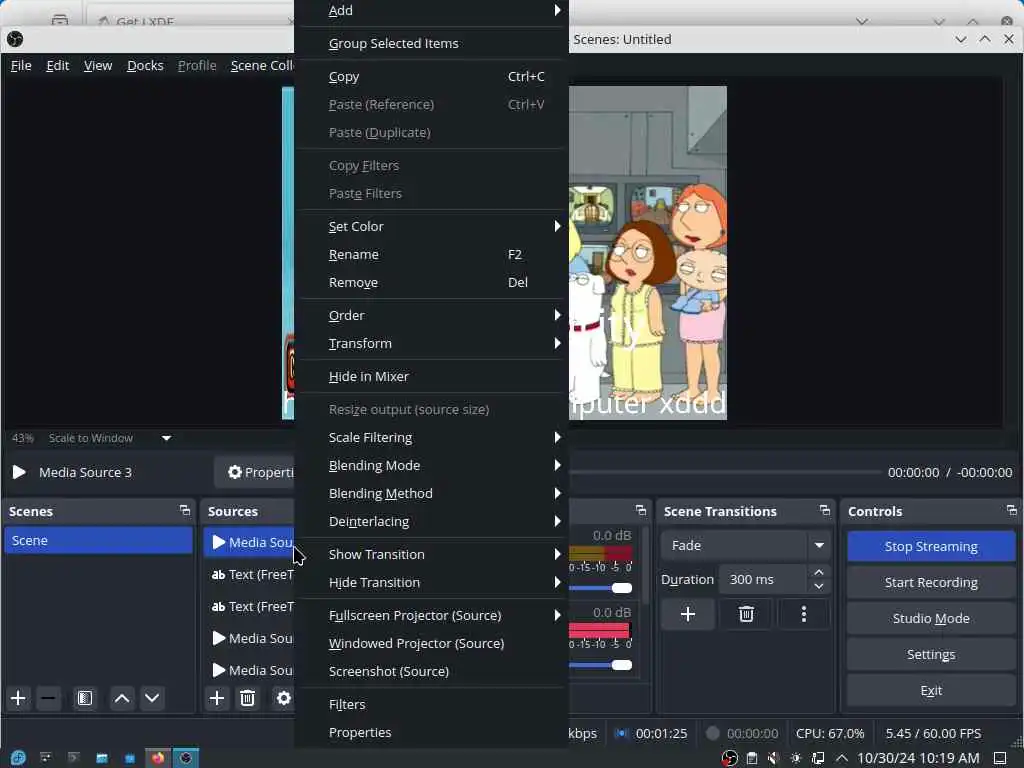Expand the Transform submenu

pos(431,343)
